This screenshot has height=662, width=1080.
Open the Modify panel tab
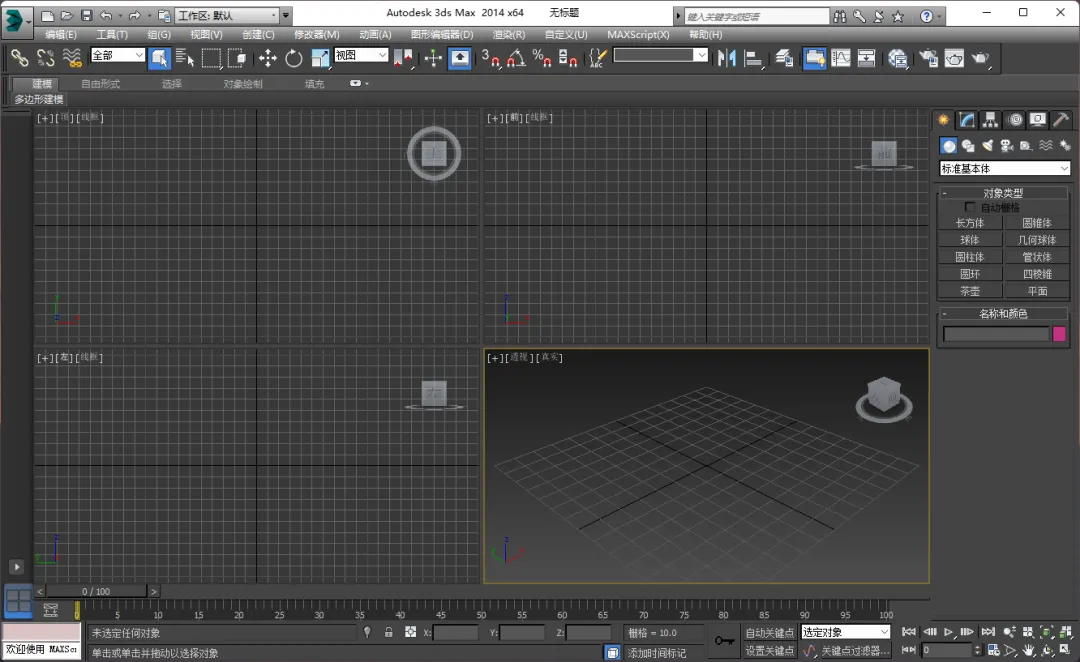967,120
